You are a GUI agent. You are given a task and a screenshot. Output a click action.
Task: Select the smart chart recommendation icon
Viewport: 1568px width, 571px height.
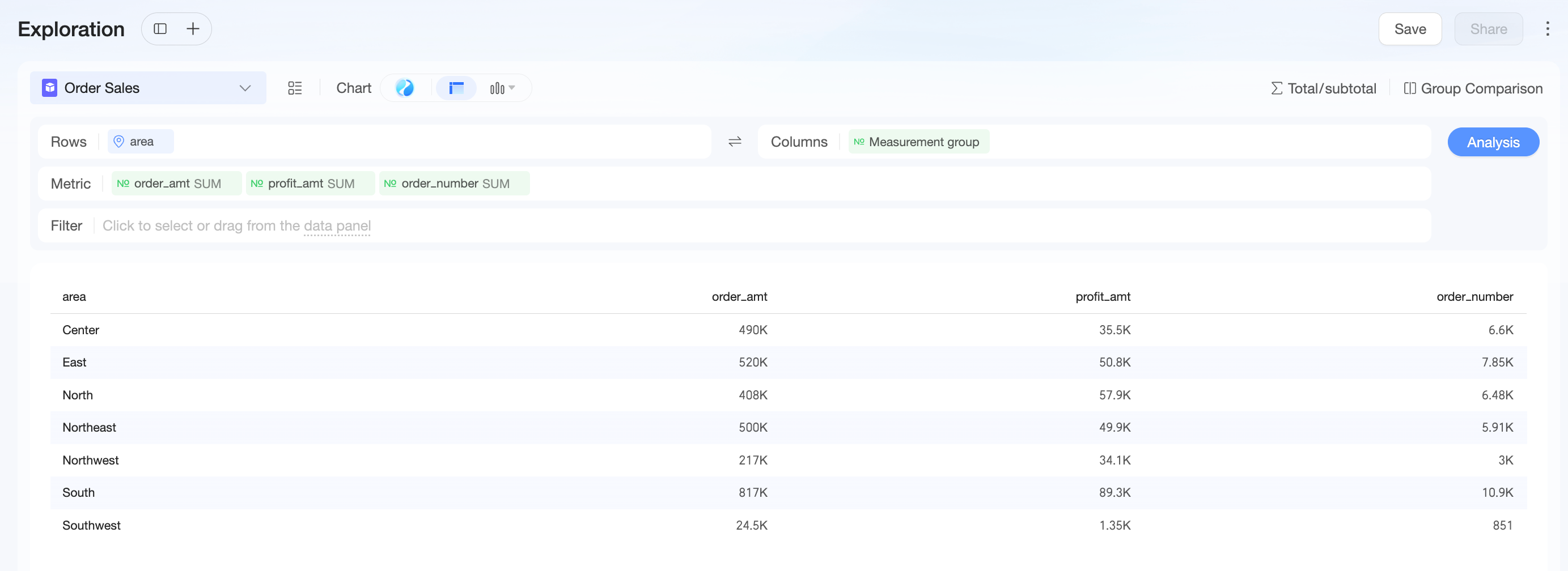point(405,88)
